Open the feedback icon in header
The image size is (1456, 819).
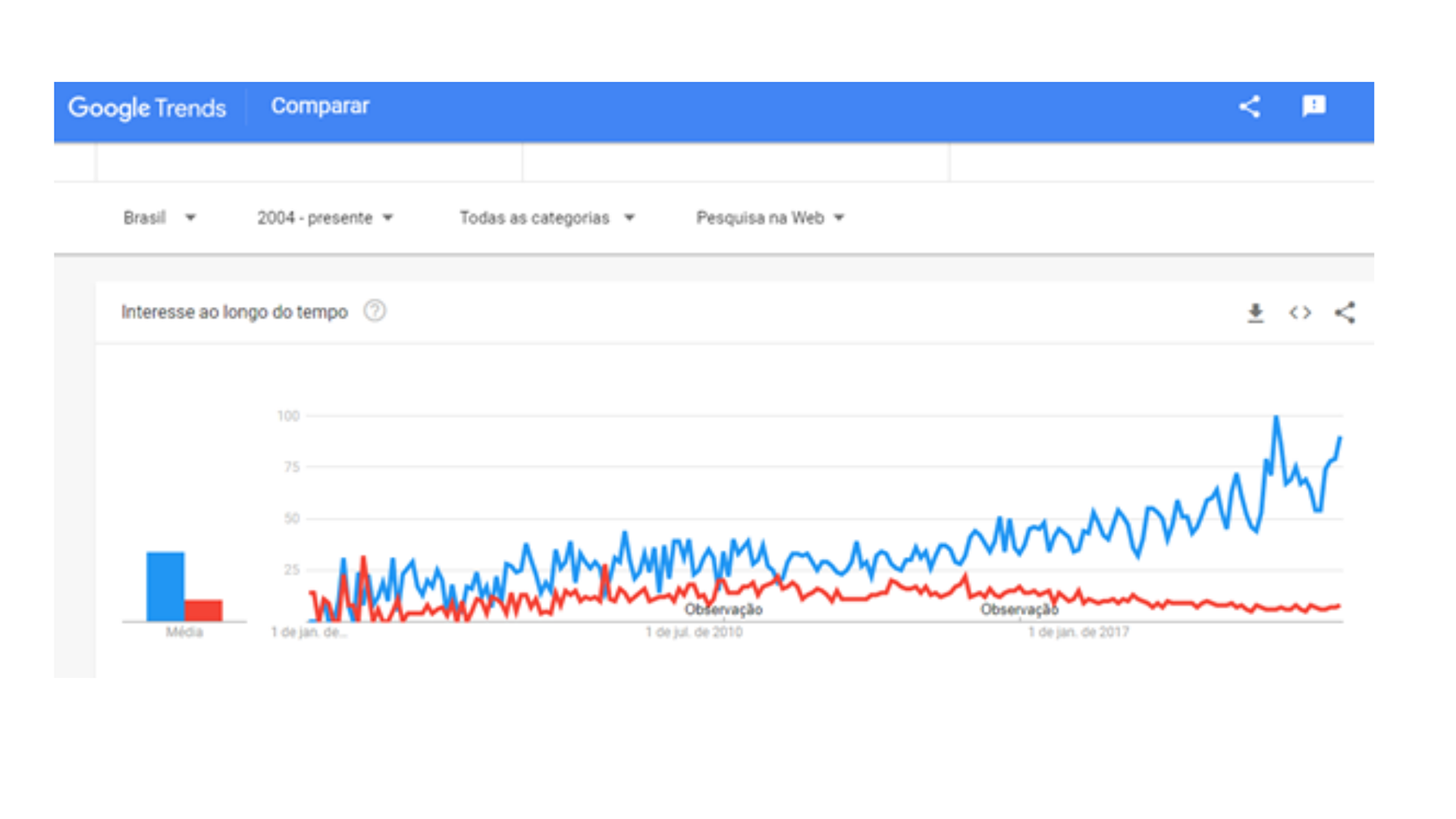[x=1313, y=106]
